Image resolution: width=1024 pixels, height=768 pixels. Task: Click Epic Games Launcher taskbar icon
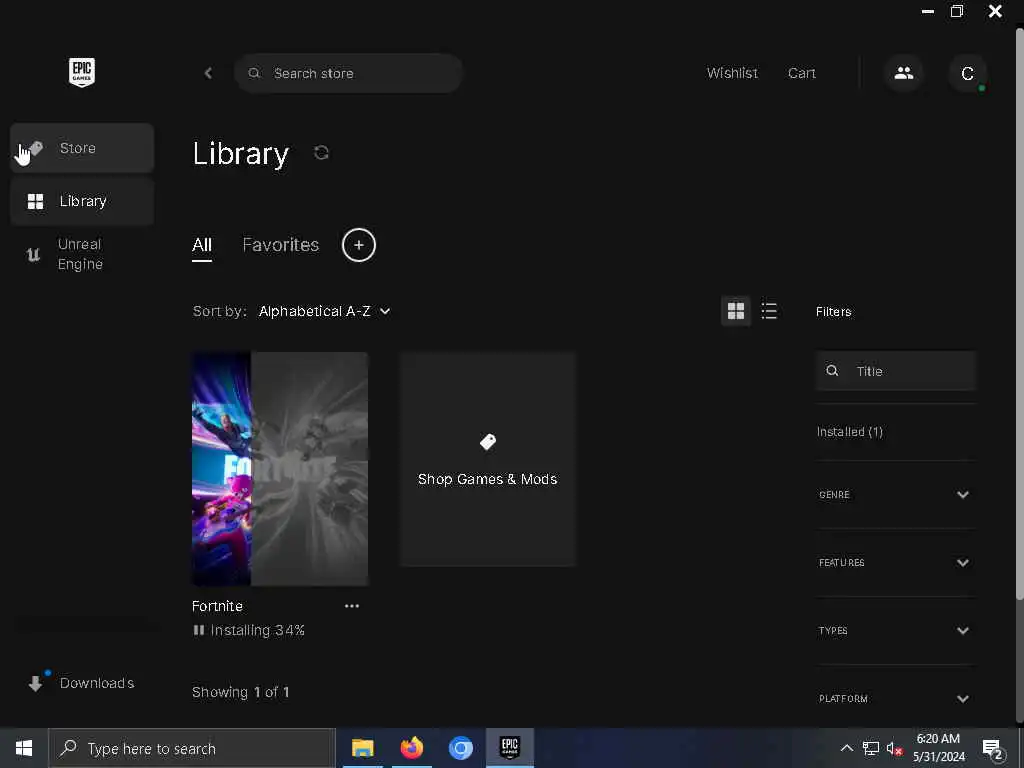[509, 748]
